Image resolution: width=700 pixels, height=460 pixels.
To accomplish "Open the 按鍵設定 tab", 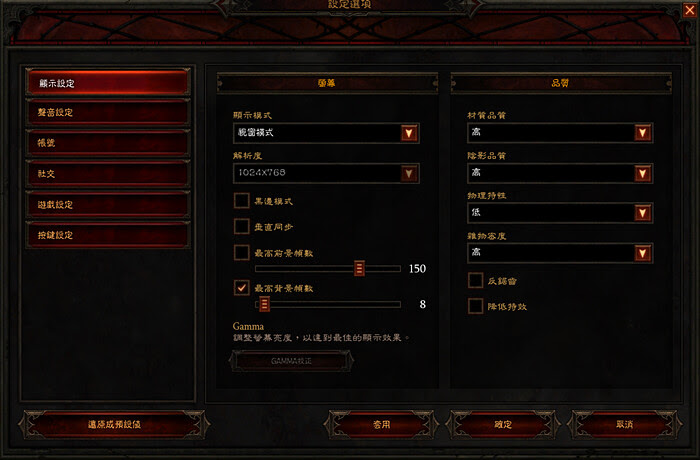I will (x=108, y=235).
